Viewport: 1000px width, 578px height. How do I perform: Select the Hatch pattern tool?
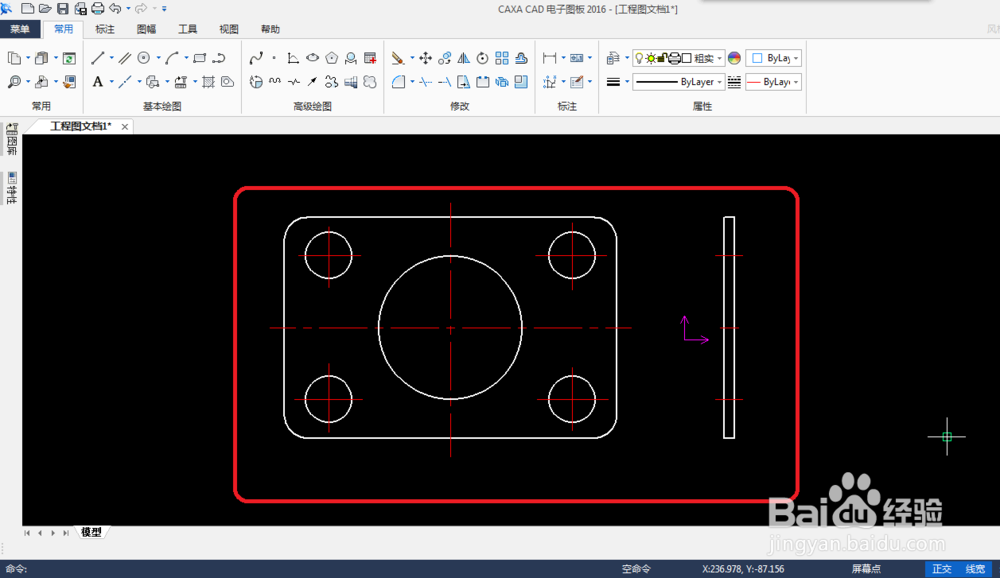[208, 82]
